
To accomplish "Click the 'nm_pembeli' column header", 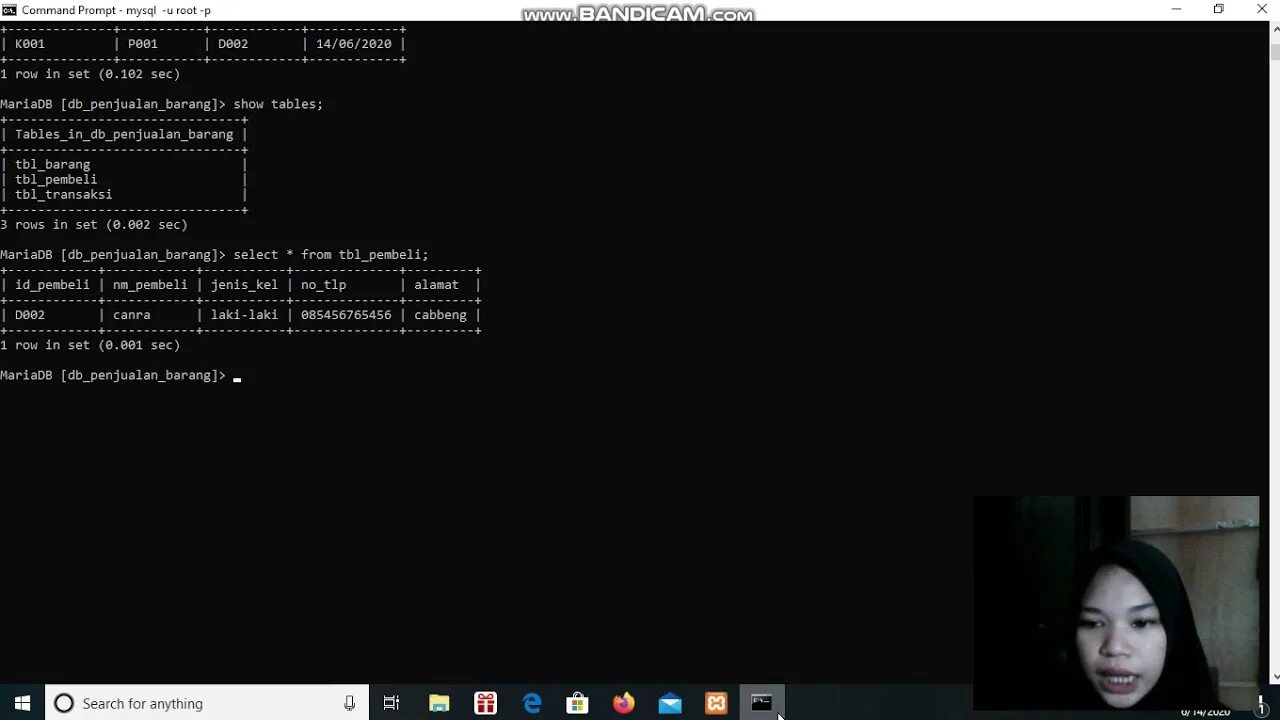I will pyautogui.click(x=150, y=284).
